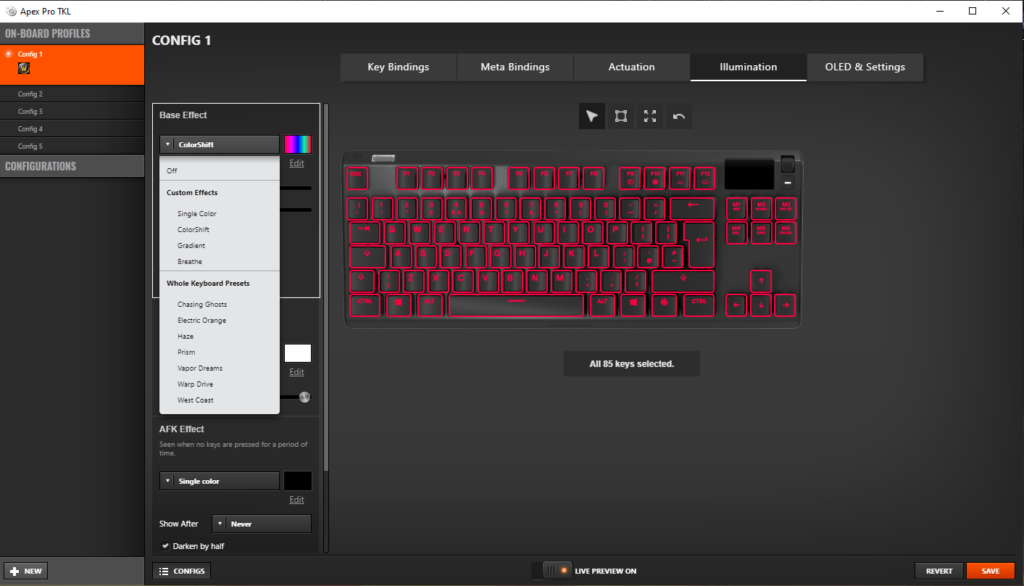
Task: Select the Config 5 profile
Action: click(72, 146)
